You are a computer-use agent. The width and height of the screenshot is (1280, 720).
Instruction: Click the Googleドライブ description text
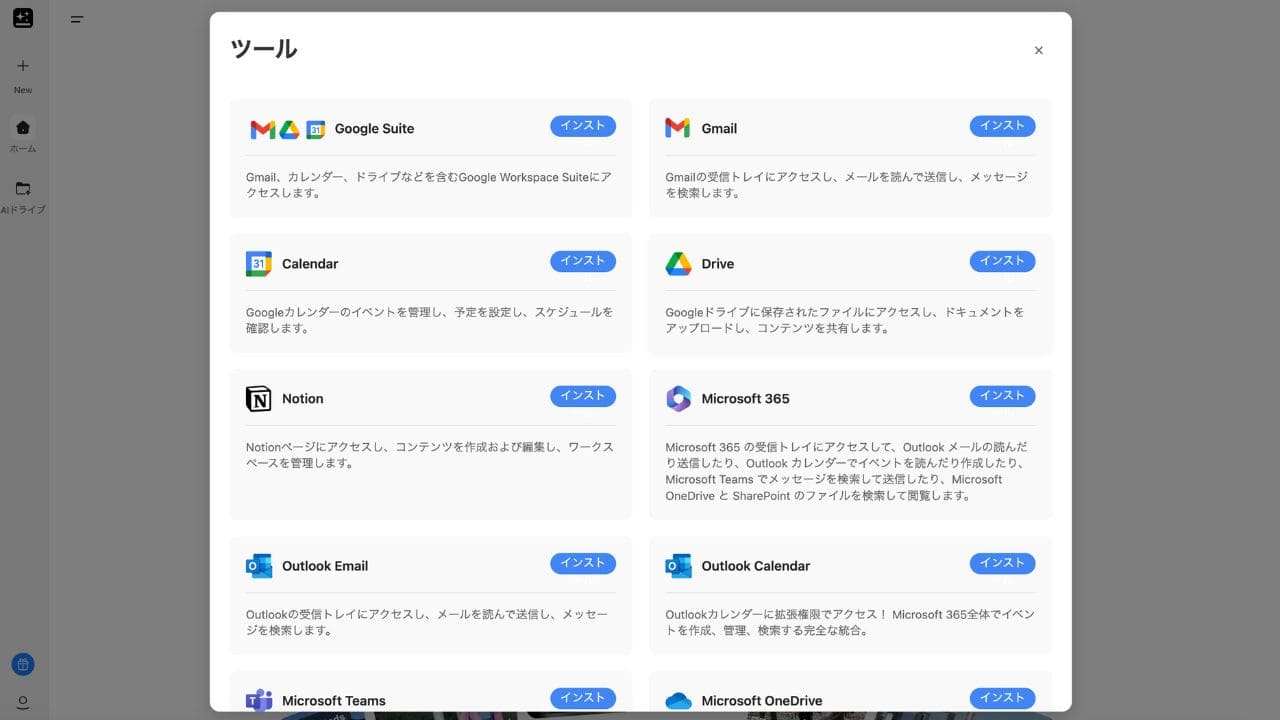coord(845,320)
